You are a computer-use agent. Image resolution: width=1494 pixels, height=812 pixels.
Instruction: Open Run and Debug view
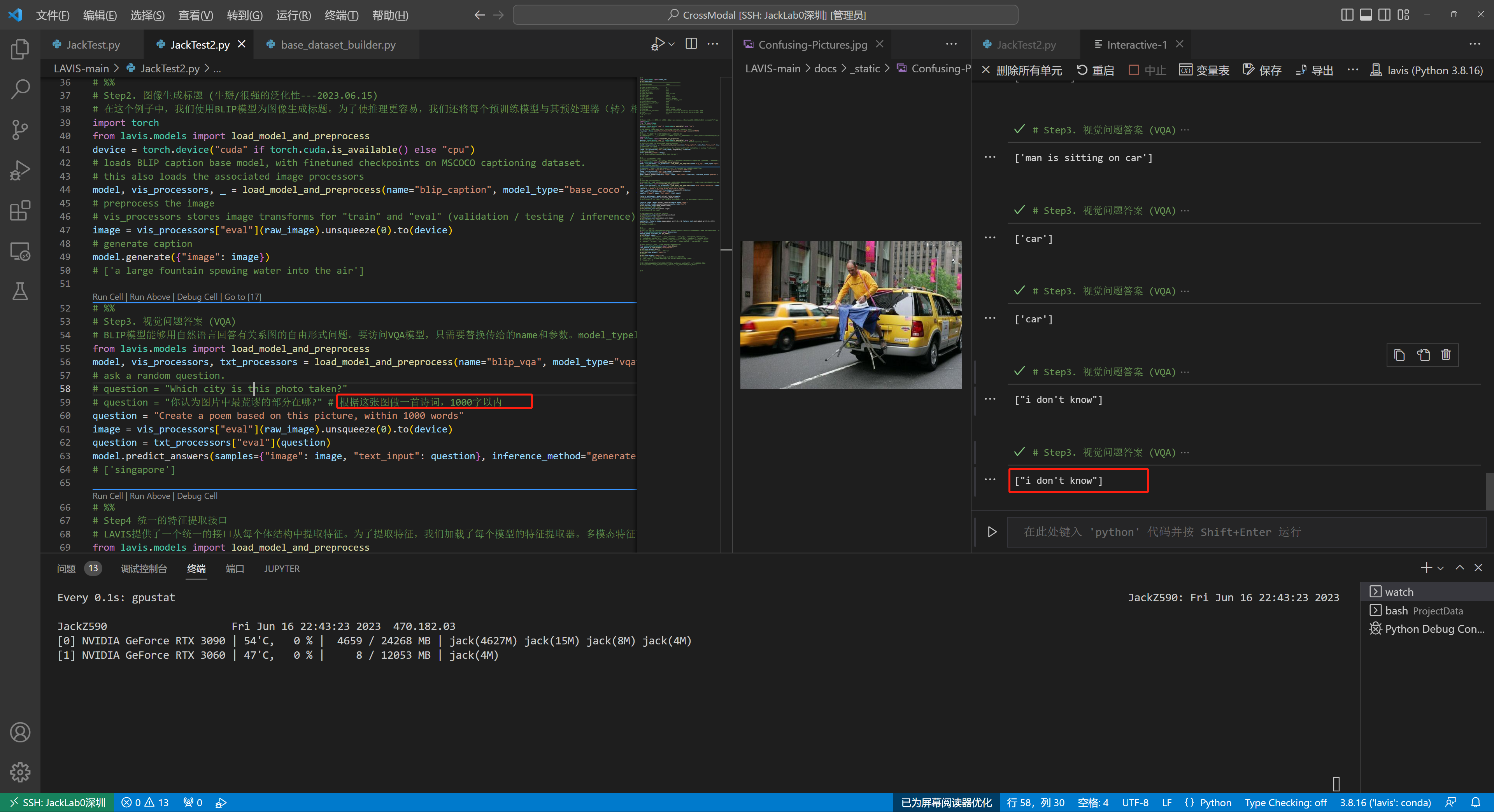(x=20, y=170)
